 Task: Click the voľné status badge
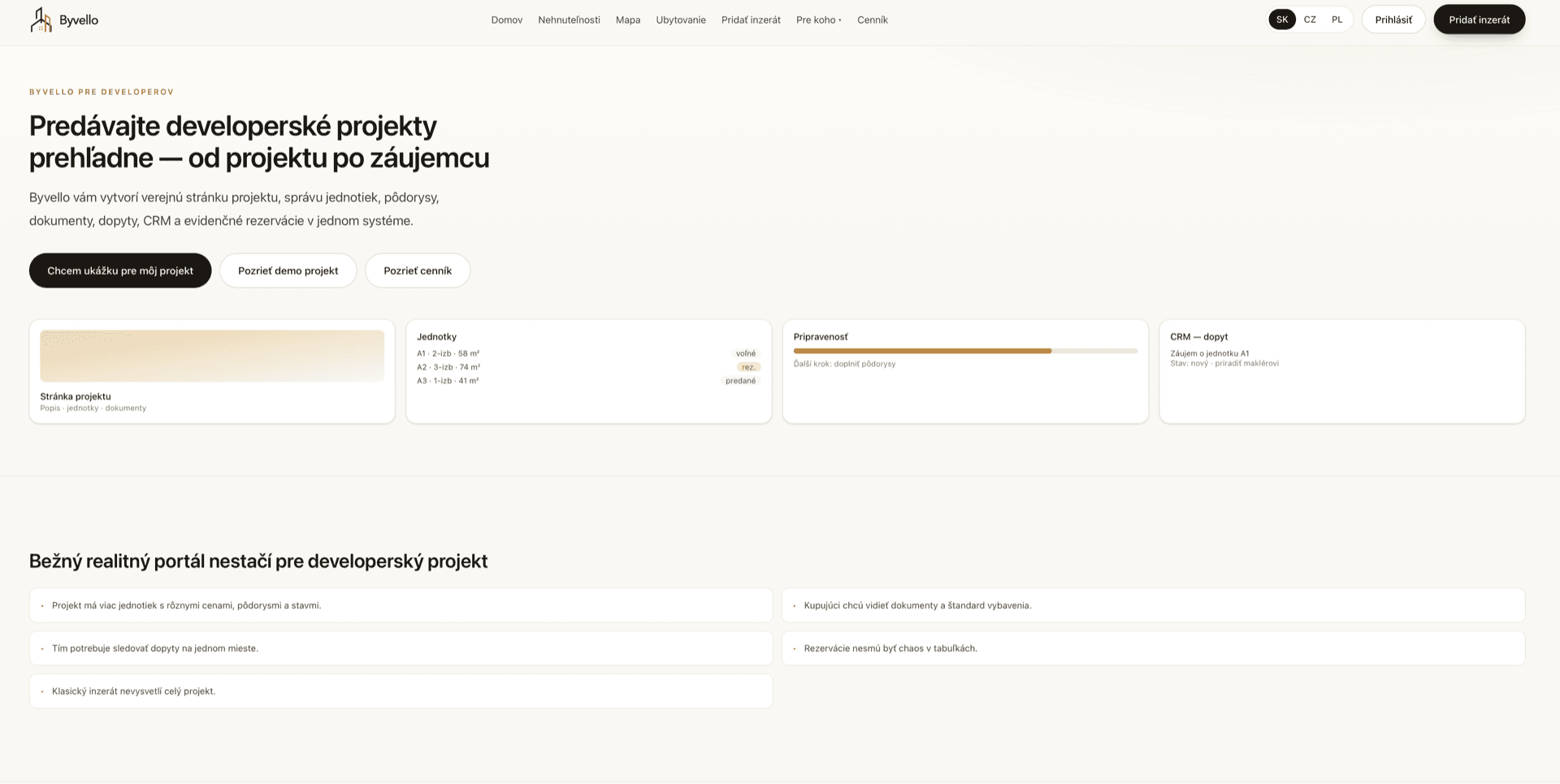pyautogui.click(x=746, y=353)
